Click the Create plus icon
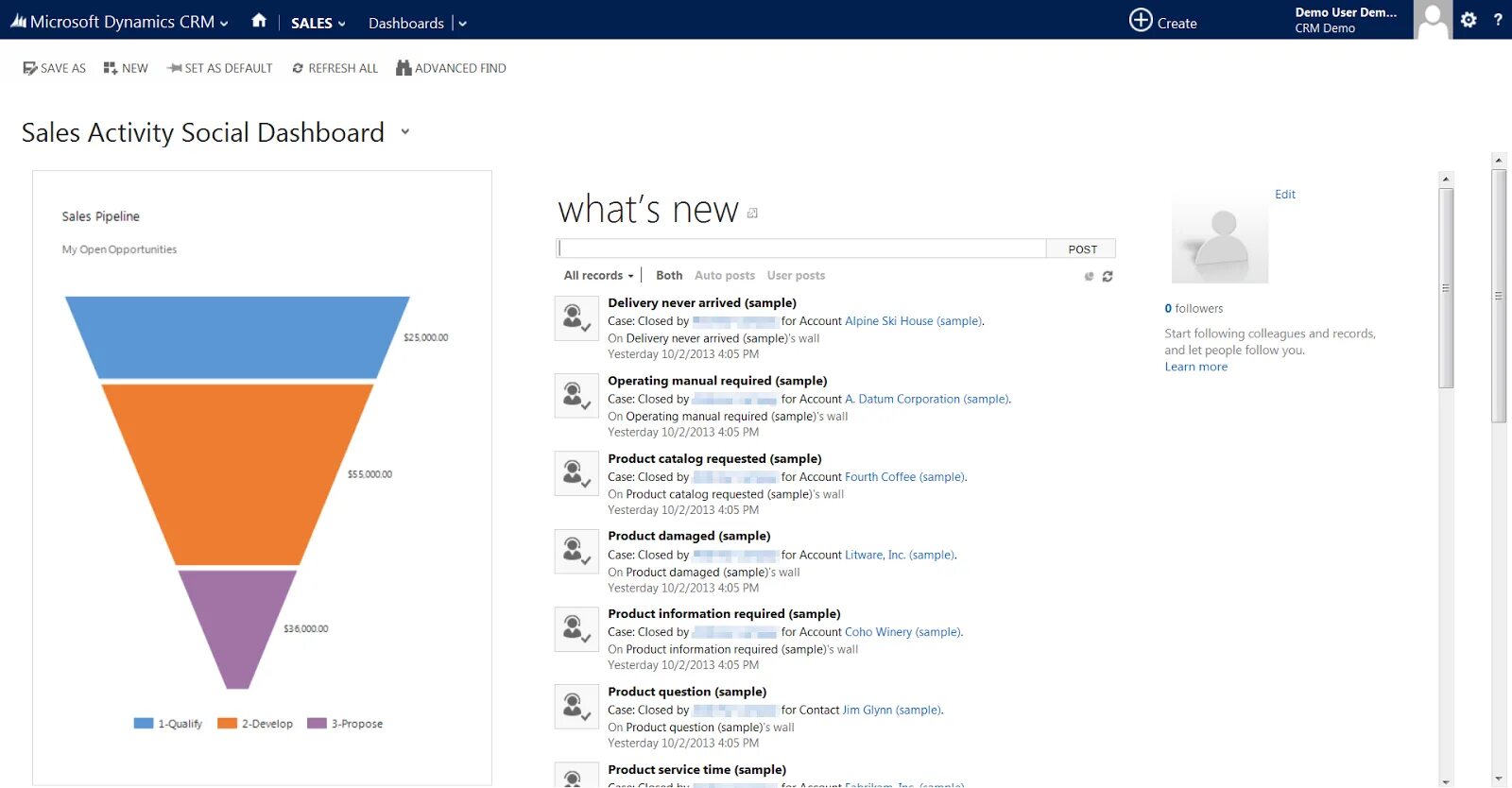 point(1141,20)
